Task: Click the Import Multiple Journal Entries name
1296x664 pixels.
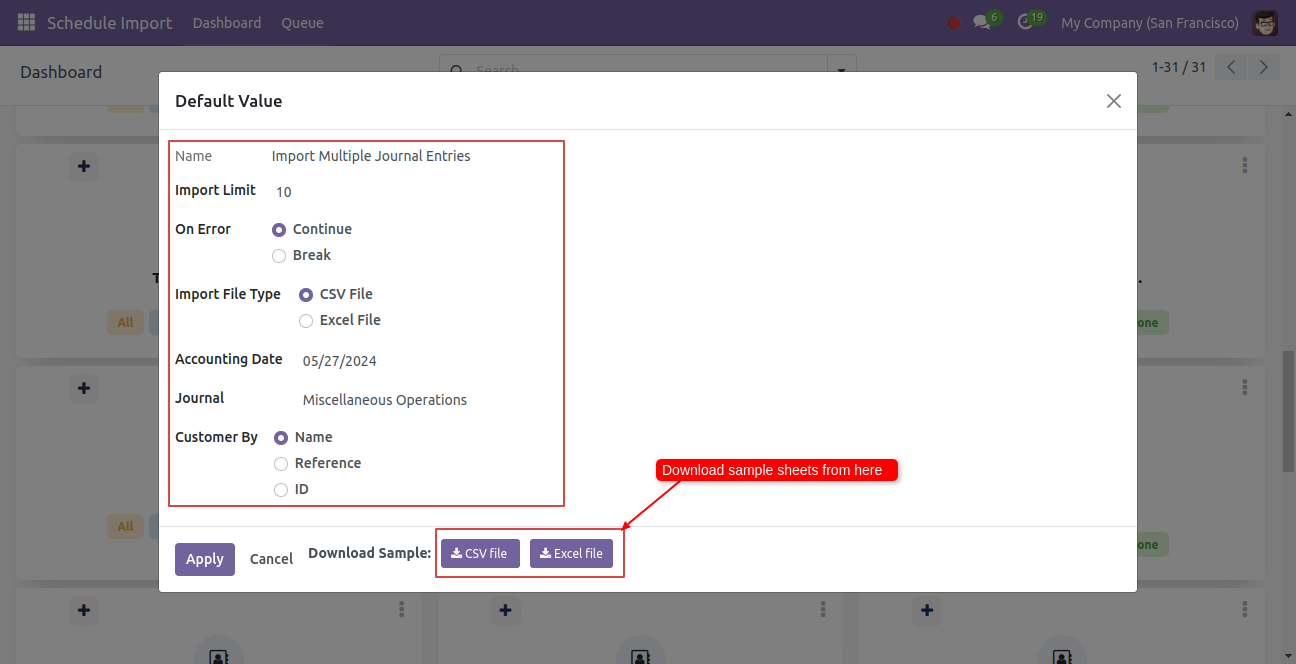Action: [x=371, y=156]
